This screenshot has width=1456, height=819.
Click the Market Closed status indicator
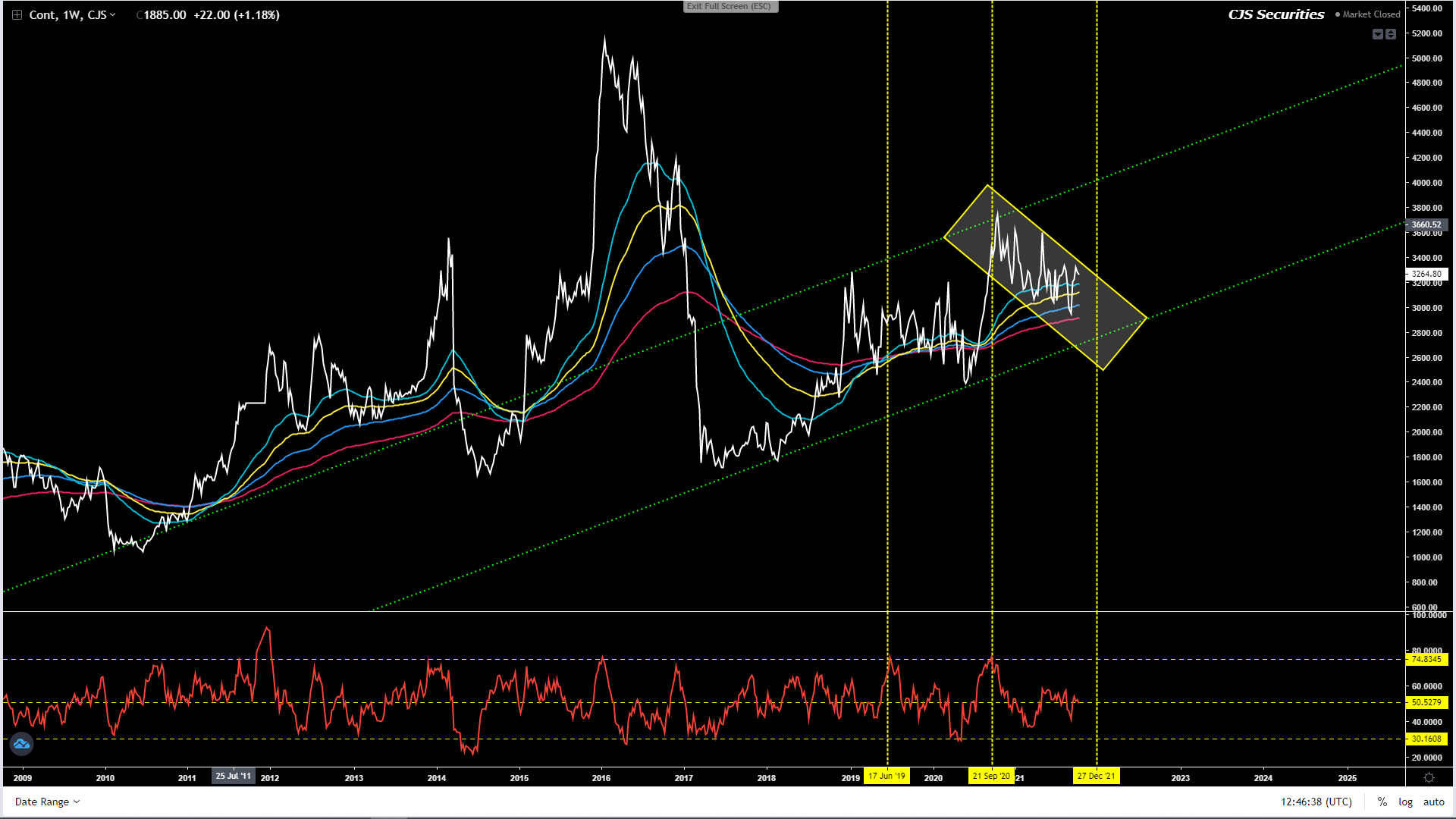pos(1367,14)
